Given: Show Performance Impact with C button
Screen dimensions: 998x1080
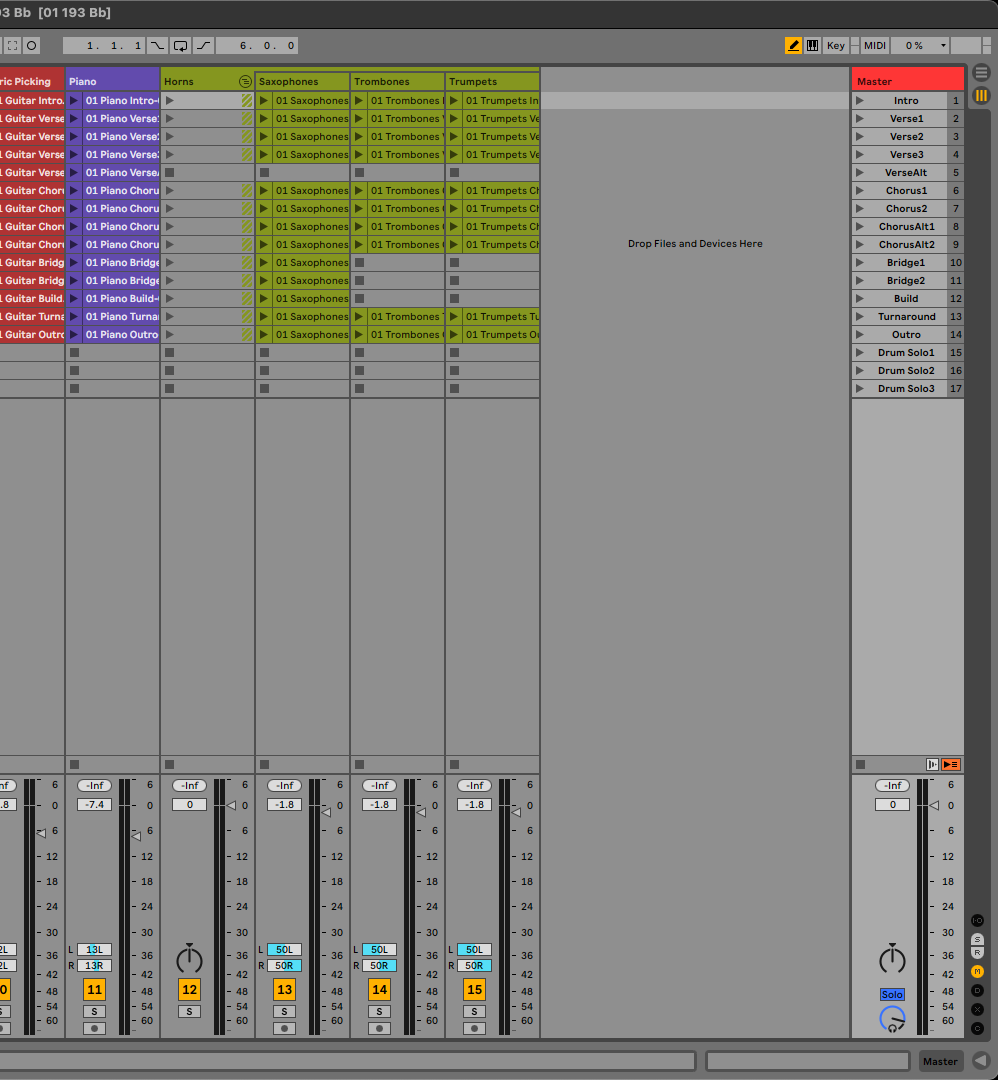Looking at the screenshot, I should pyautogui.click(x=977, y=1028).
